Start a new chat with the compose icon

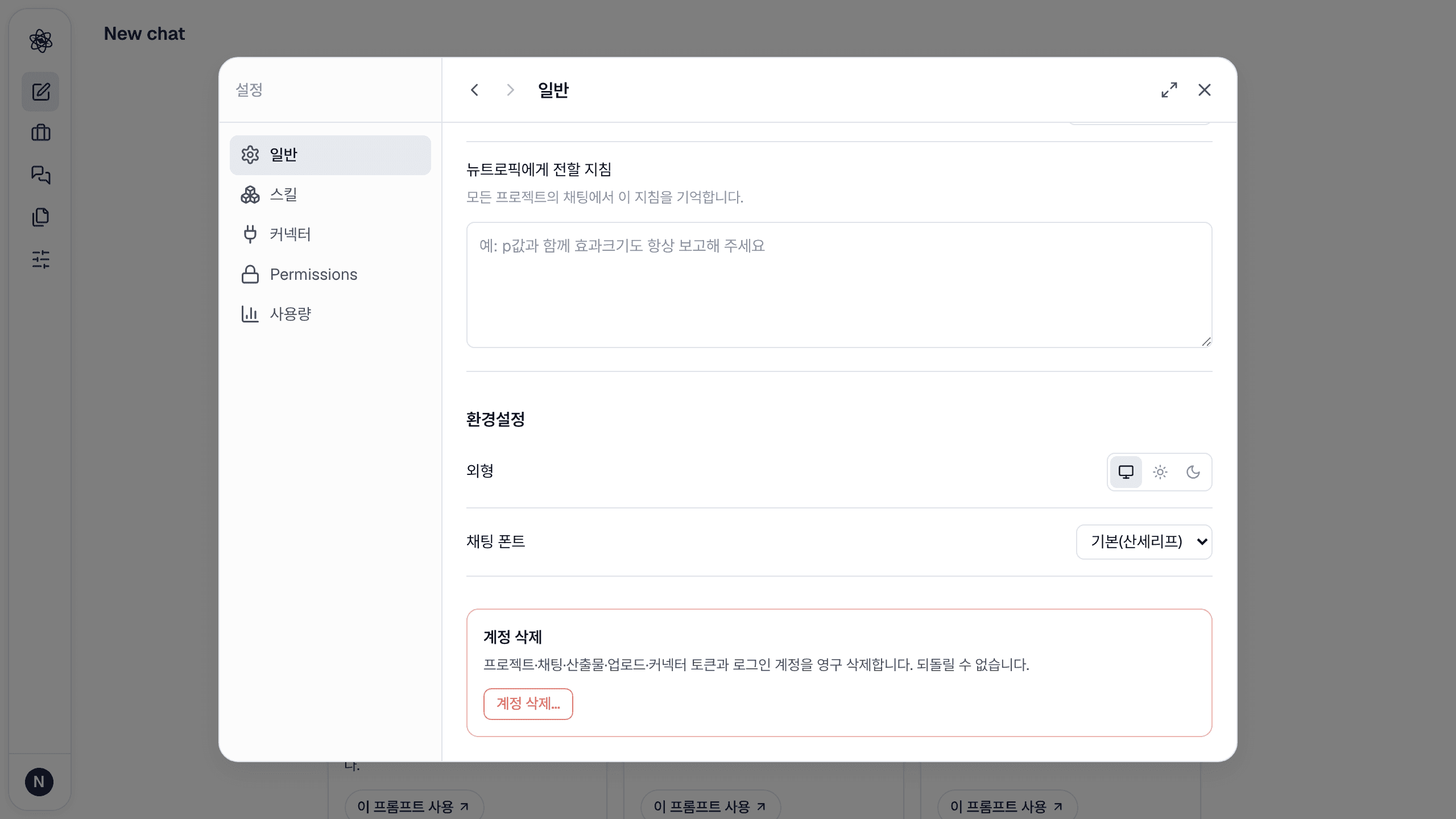pos(40,92)
